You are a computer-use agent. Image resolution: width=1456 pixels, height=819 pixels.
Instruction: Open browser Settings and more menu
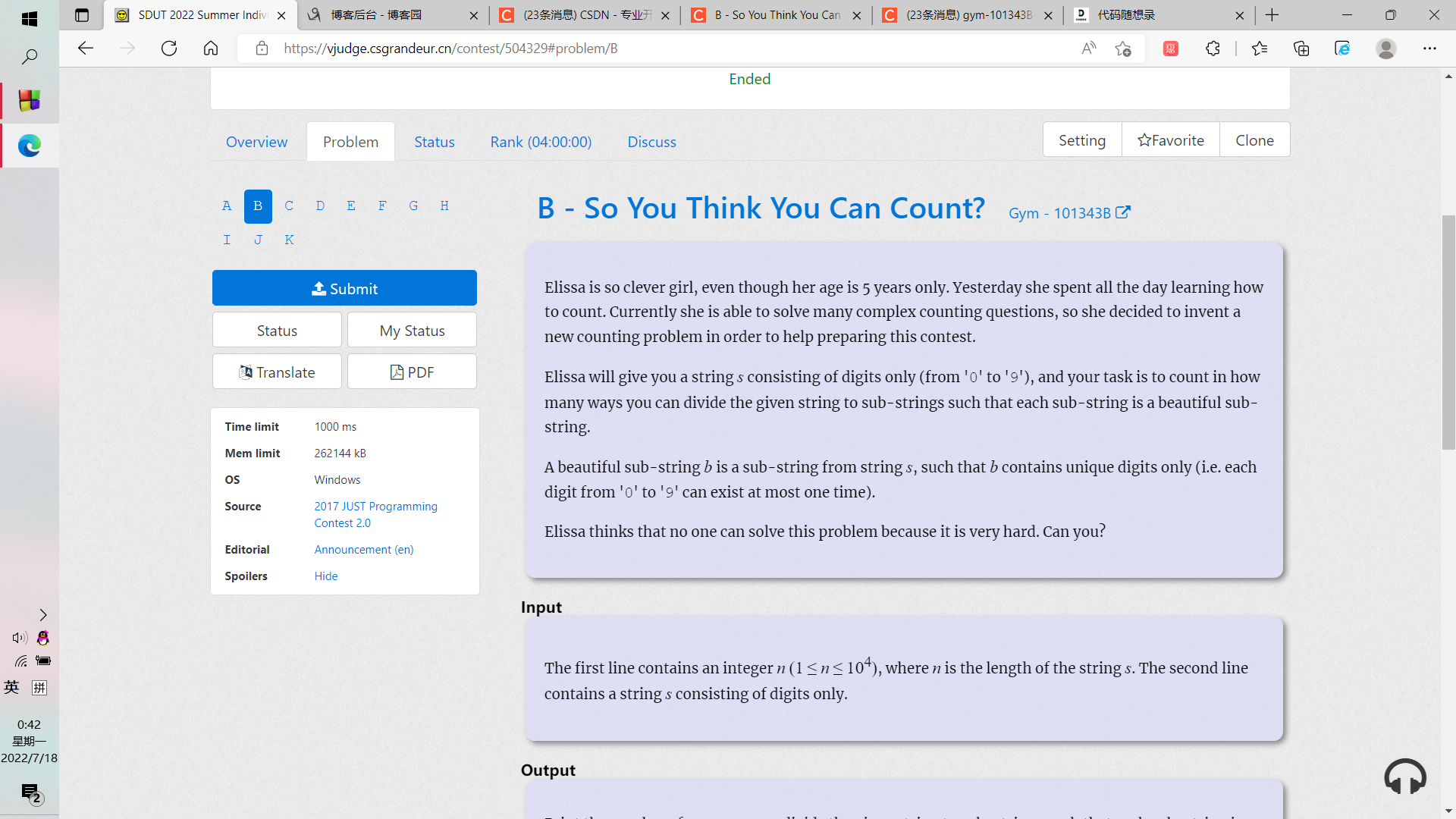[1429, 49]
